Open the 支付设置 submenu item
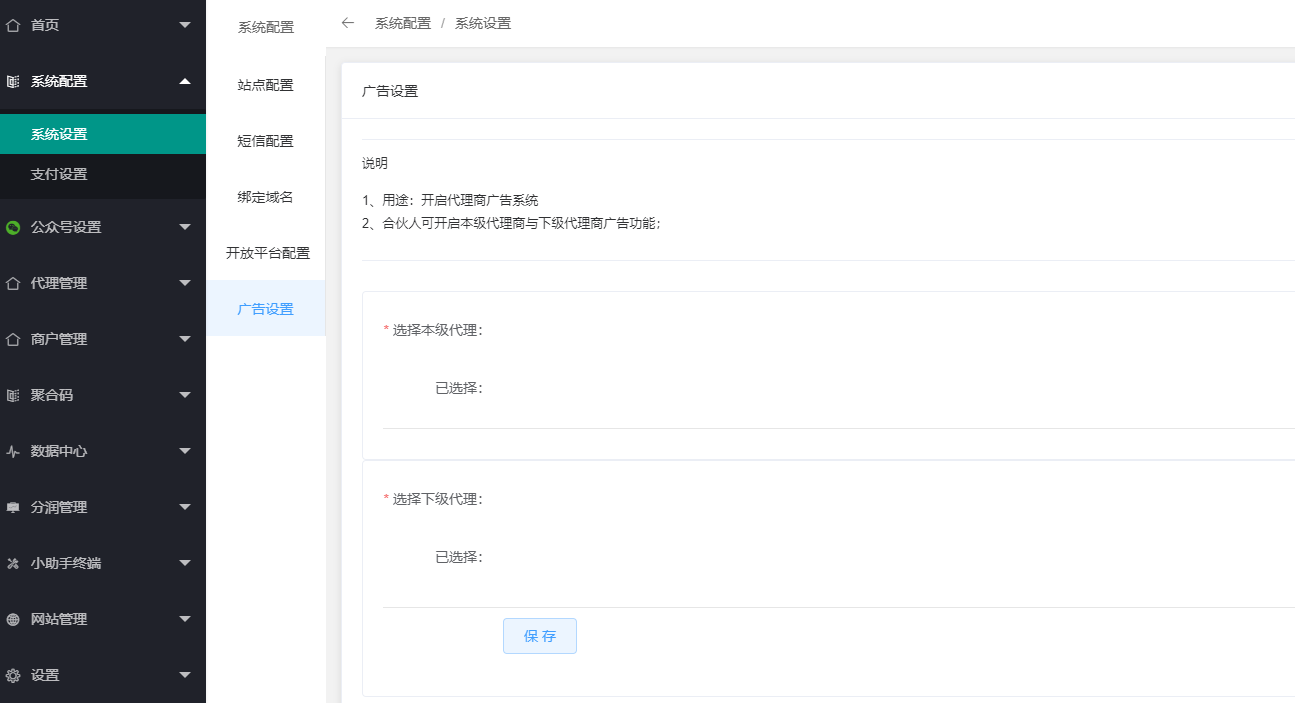Screen dimensions: 1295x703 [x=103, y=174]
